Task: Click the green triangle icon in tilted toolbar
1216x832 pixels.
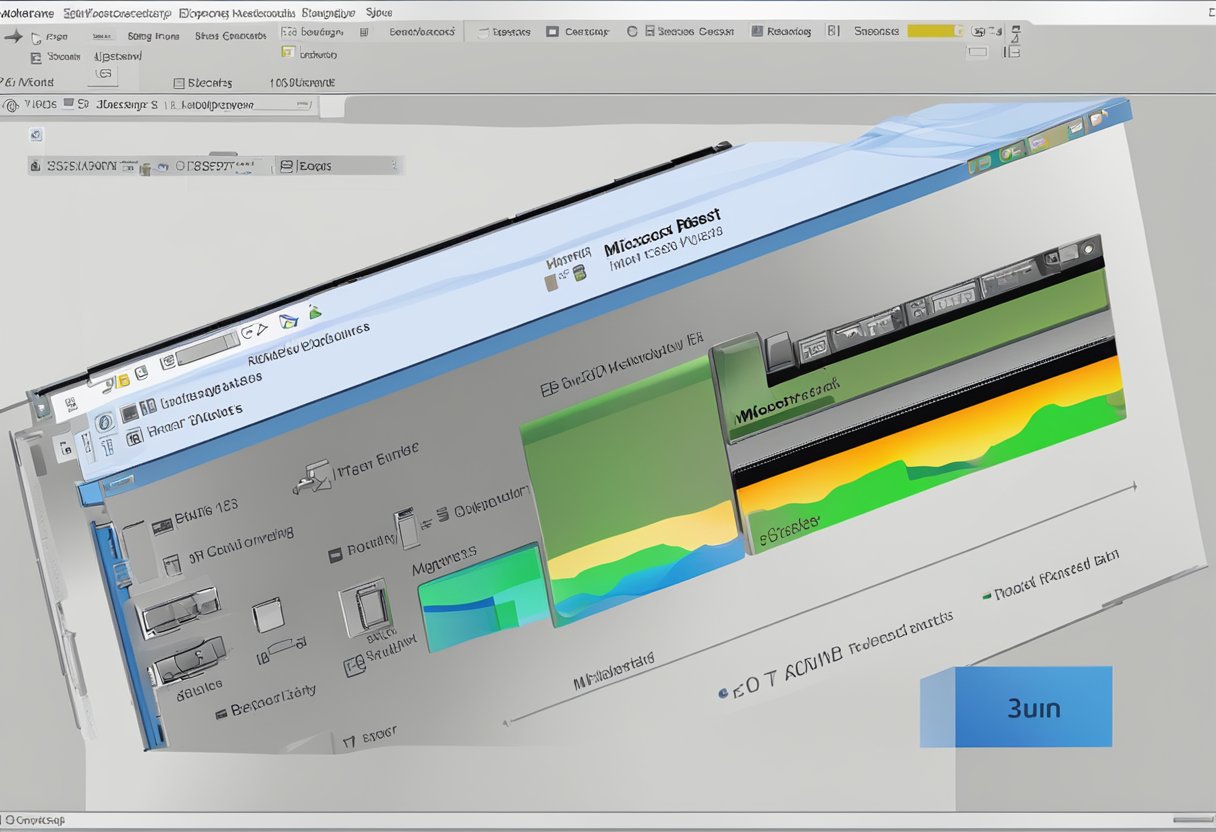Action: [314, 311]
